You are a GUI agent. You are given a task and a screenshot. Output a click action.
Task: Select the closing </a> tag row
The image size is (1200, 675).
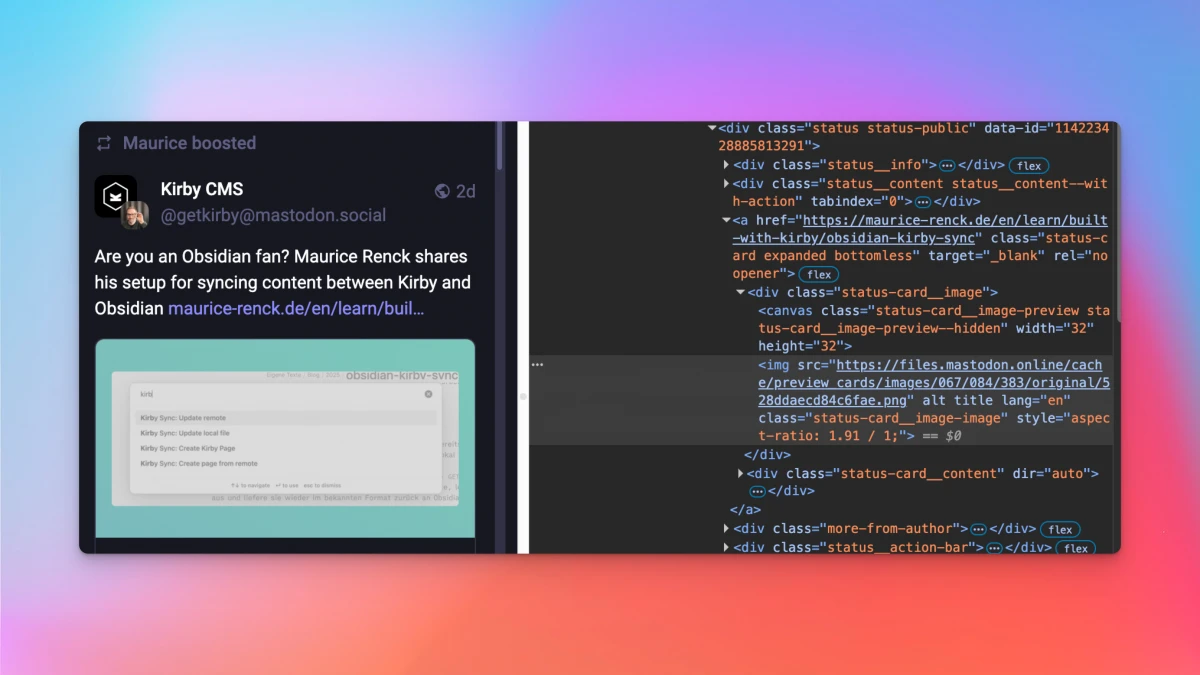tap(746, 509)
